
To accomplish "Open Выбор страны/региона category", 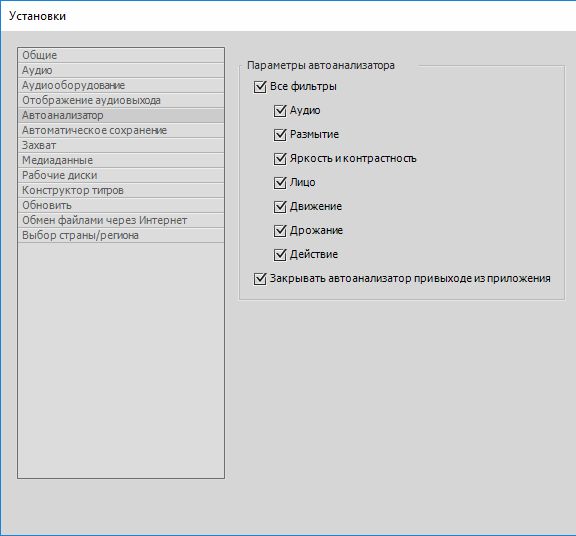I will pos(121,235).
